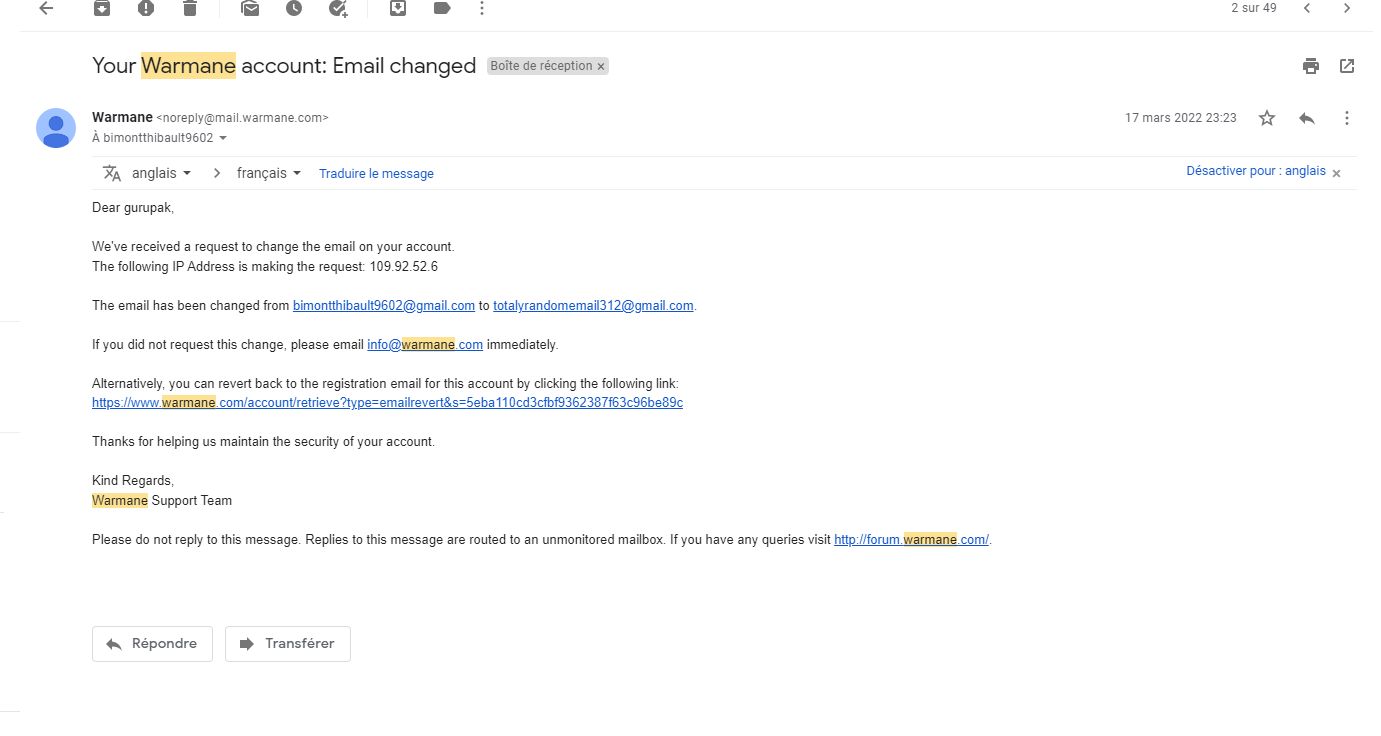This screenshot has width=1381, height=736.
Task: Open the source language anglais dropdown
Action: [x=161, y=173]
